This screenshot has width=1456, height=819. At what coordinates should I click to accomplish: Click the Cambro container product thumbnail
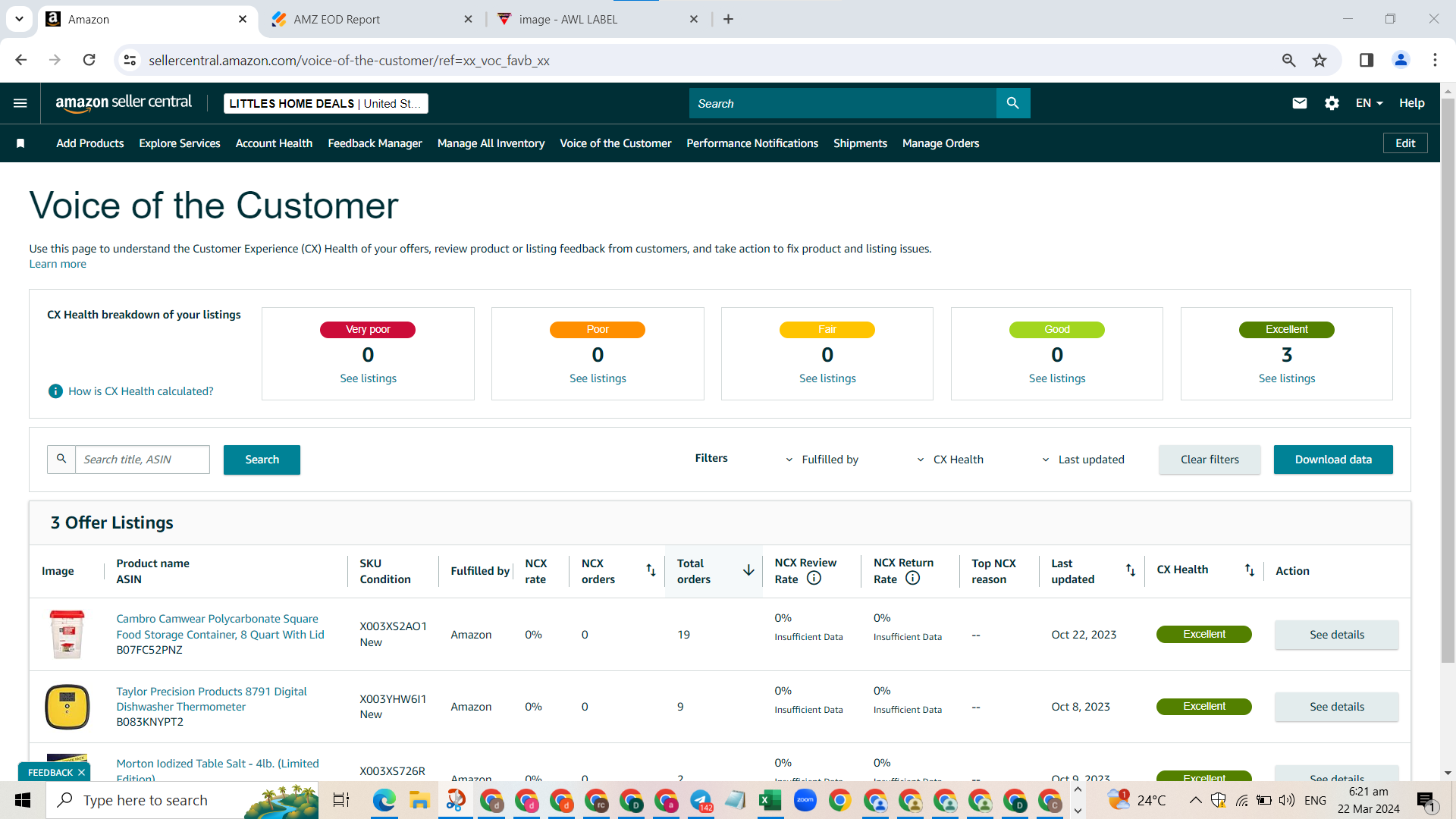click(x=67, y=635)
